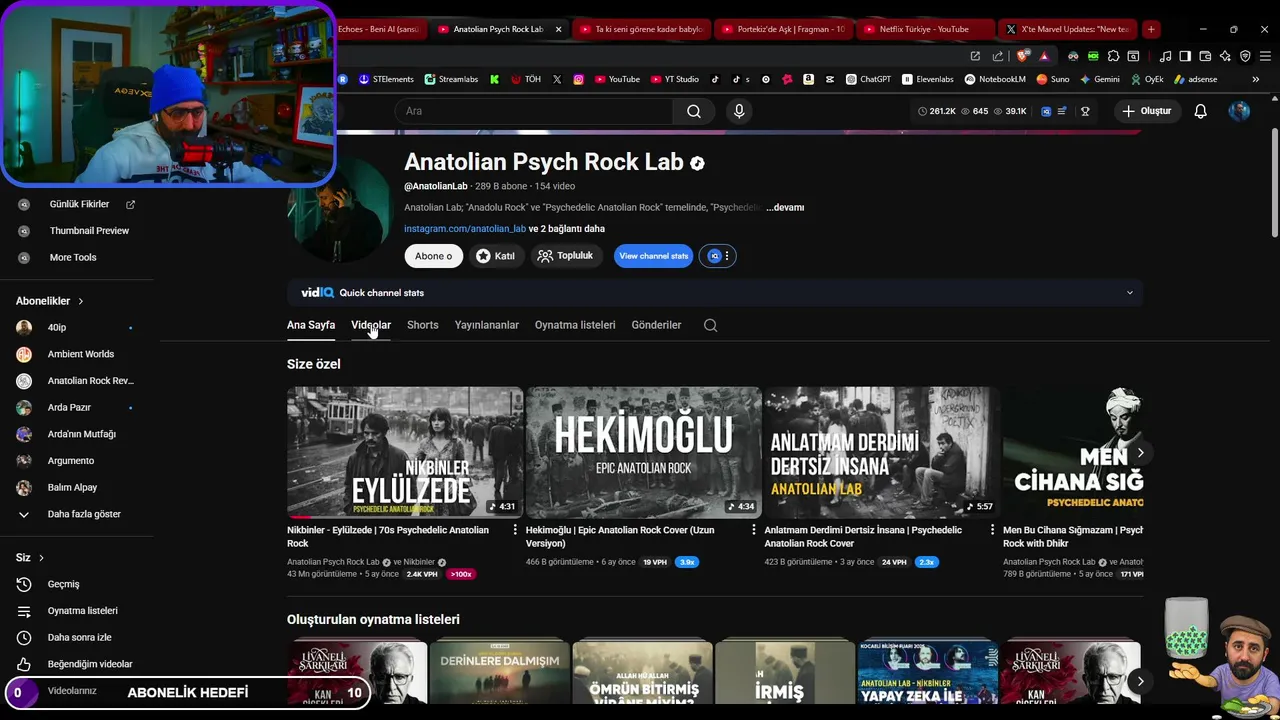
Task: Open options menu for Eylülzede video
Action: pyautogui.click(x=515, y=530)
